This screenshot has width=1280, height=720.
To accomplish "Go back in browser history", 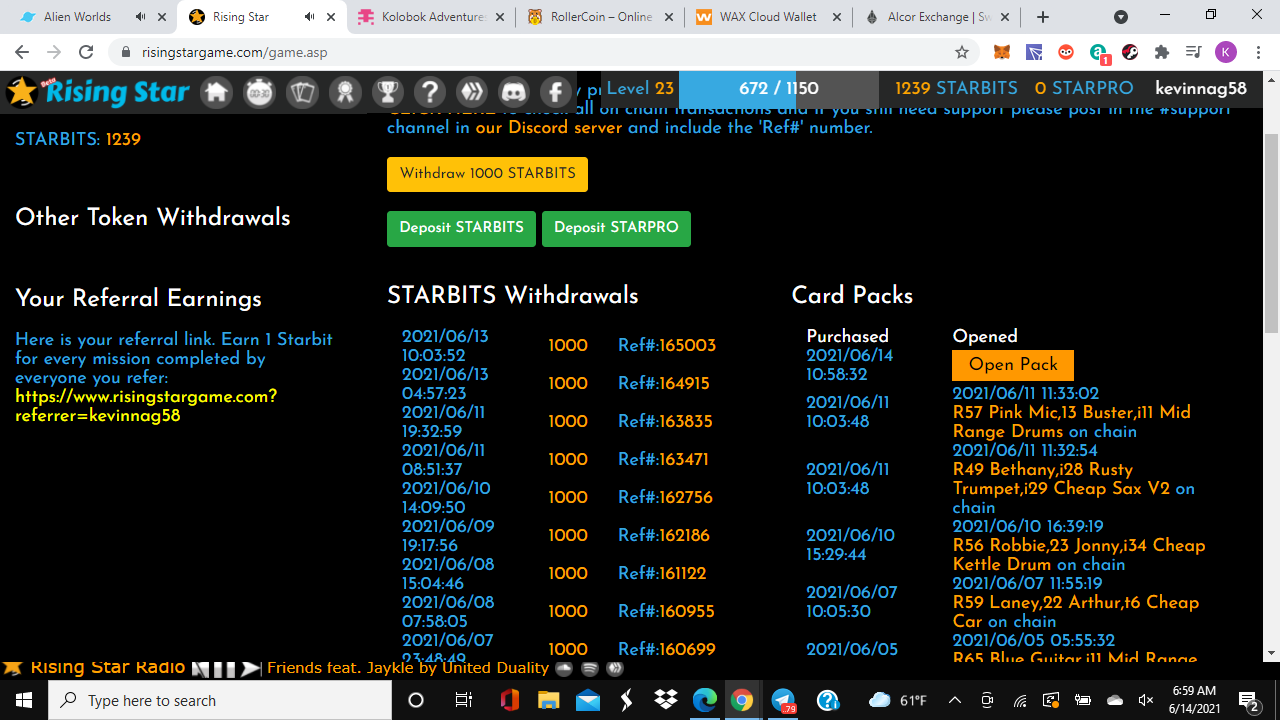I will pyautogui.click(x=22, y=52).
